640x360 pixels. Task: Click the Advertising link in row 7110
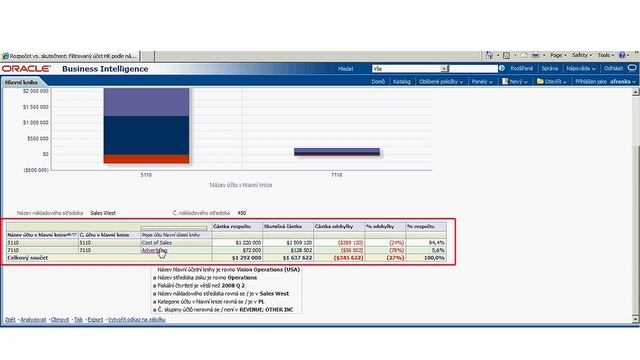pos(154,251)
